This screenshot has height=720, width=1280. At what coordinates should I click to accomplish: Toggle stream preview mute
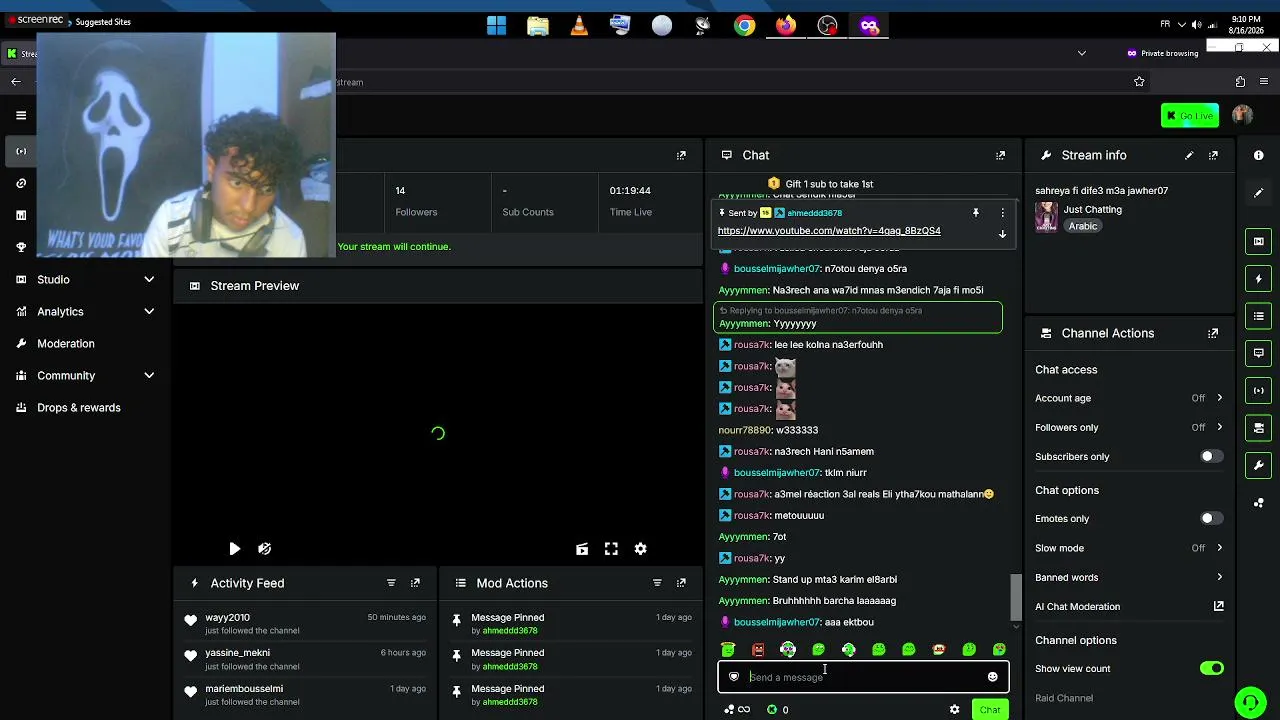coord(264,549)
